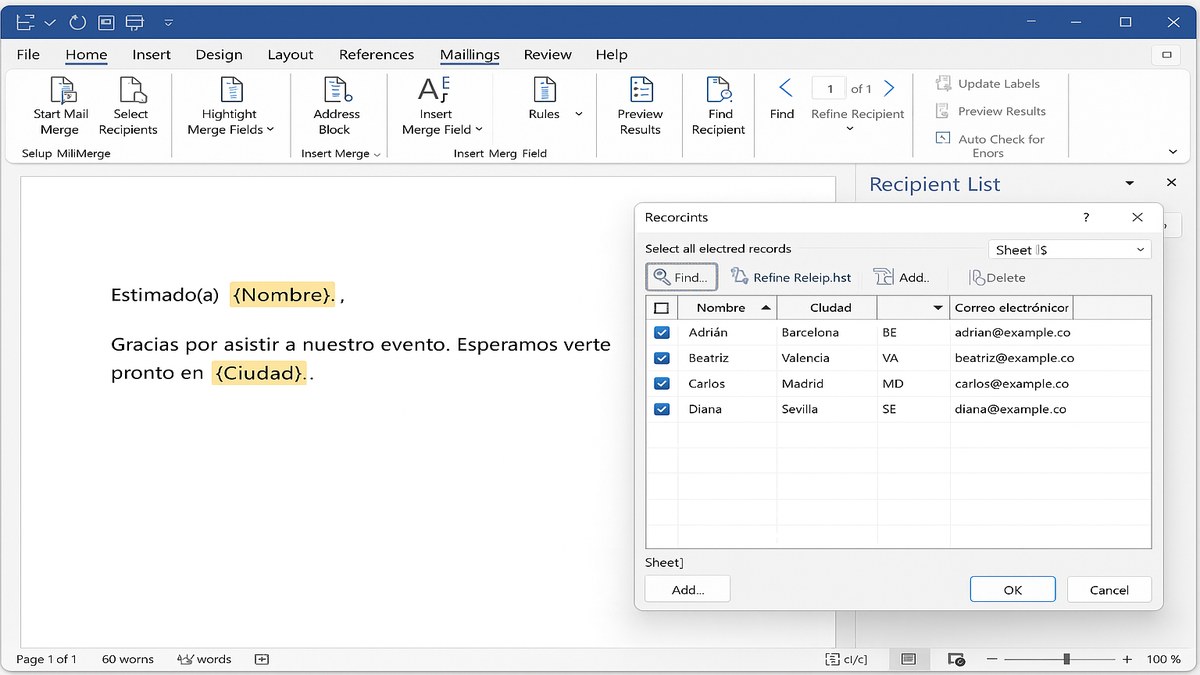Enable Preview Results
The height and width of the screenshot is (675, 1200).
tap(639, 105)
